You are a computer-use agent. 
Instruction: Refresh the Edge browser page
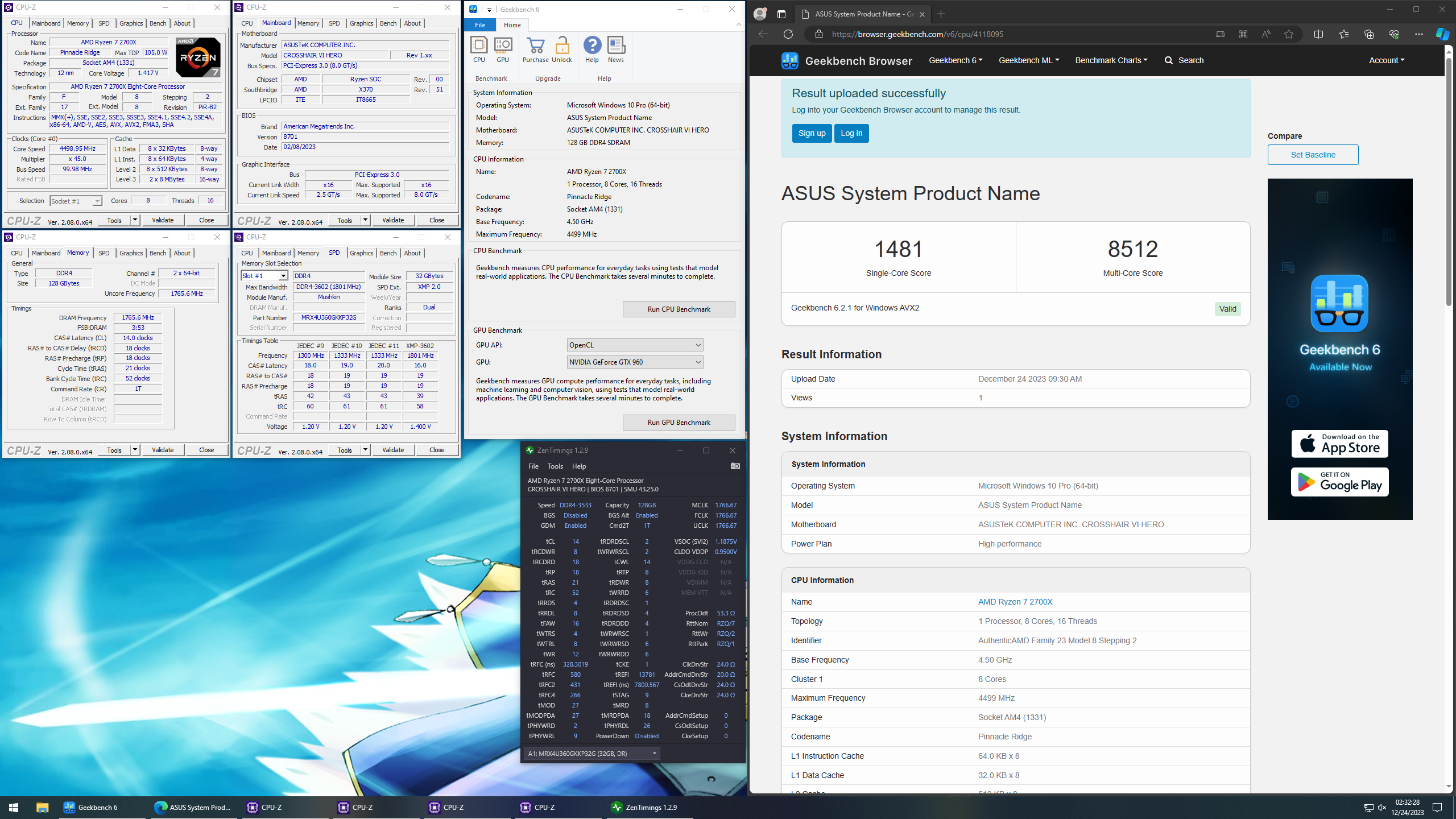pyautogui.click(x=788, y=34)
